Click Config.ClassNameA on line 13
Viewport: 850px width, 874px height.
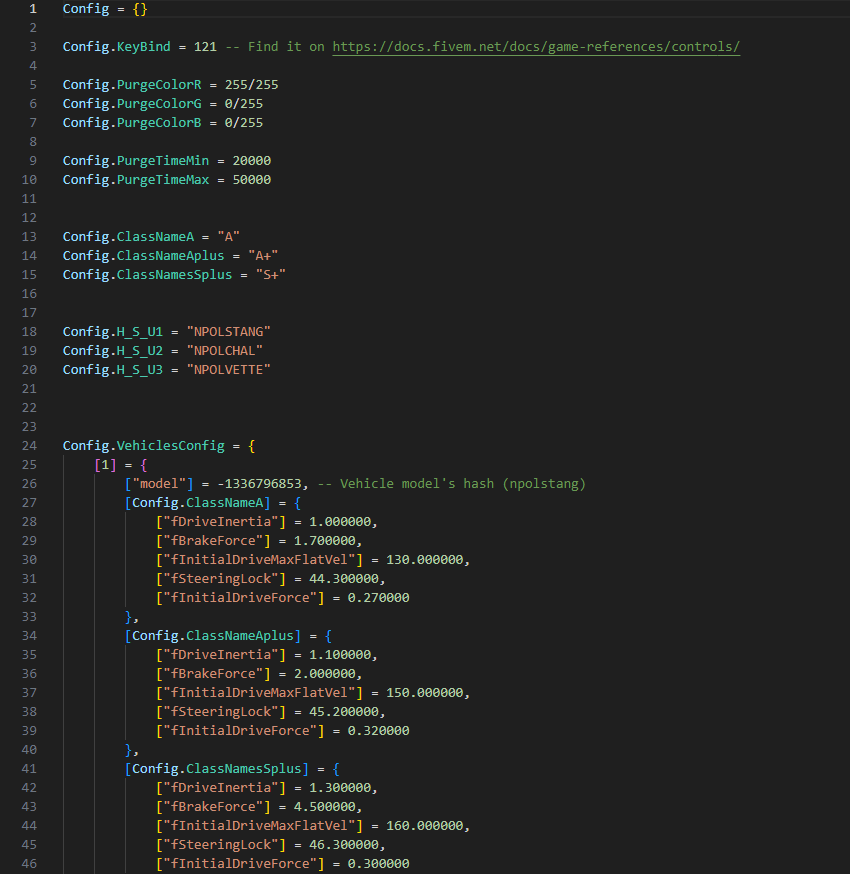[x=128, y=237]
